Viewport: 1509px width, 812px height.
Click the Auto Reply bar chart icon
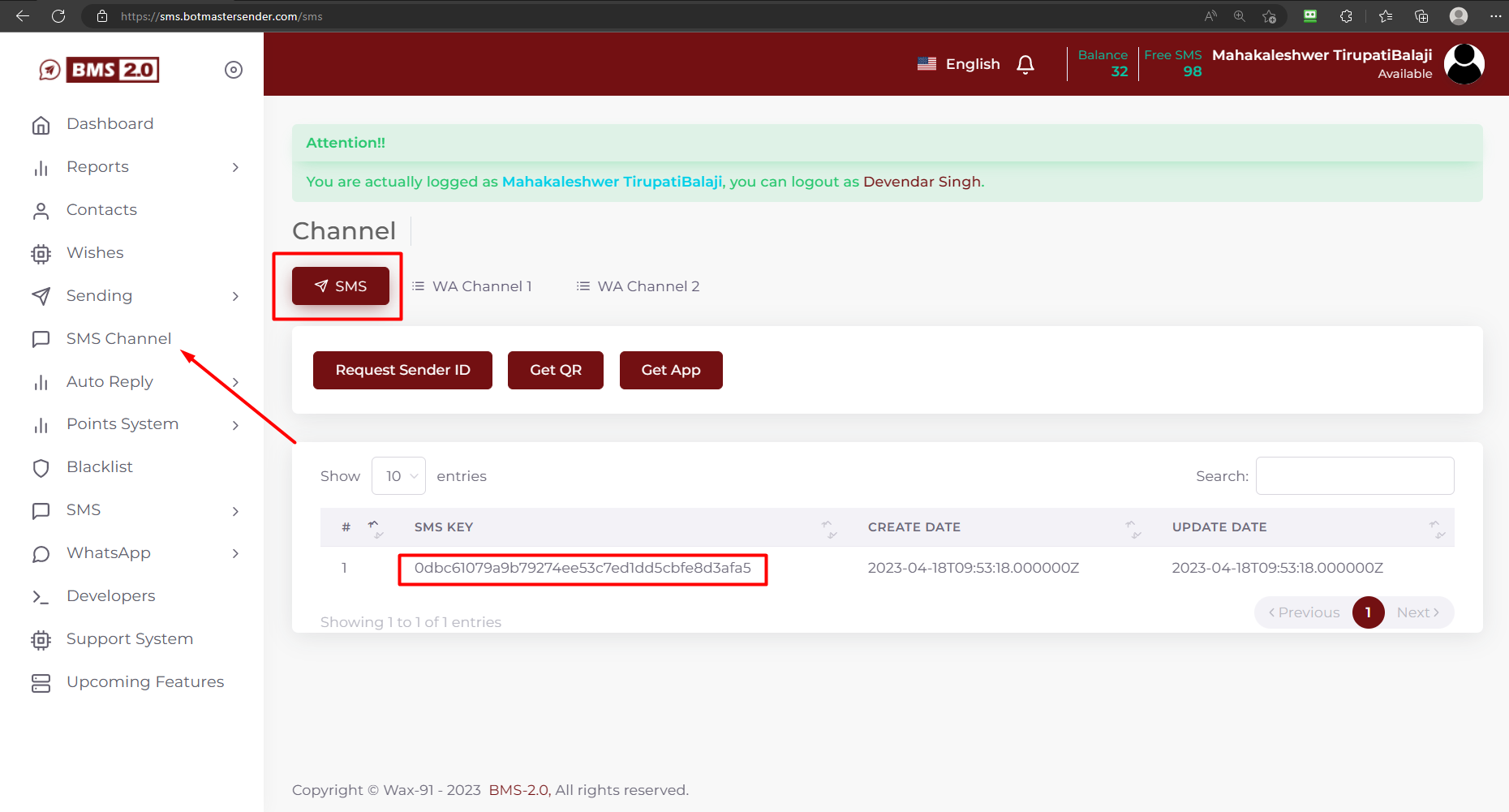point(41,382)
